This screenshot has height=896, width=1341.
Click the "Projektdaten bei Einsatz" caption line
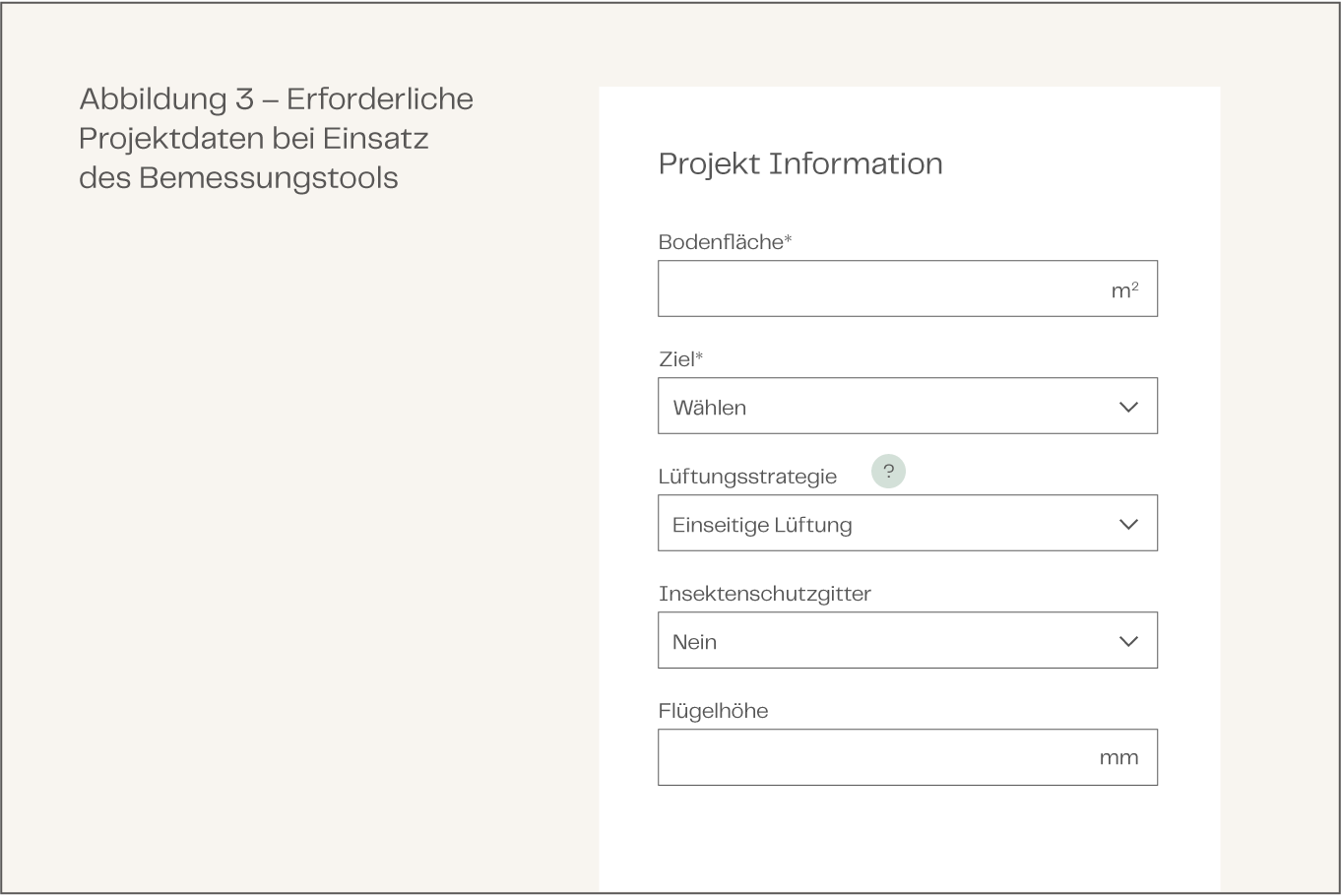click(x=254, y=139)
